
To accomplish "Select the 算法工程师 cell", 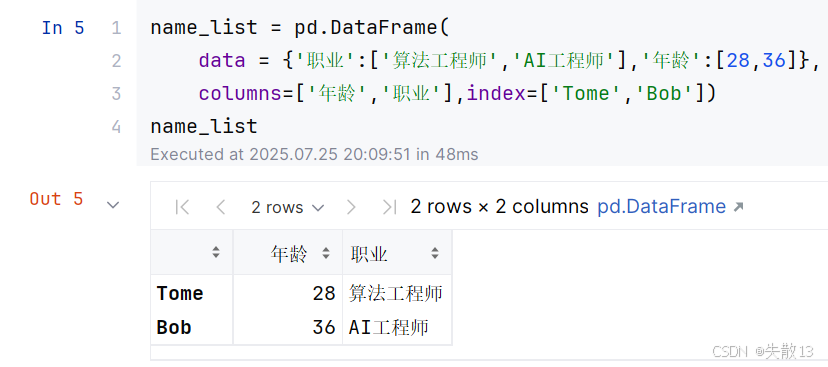I will coord(397,293).
